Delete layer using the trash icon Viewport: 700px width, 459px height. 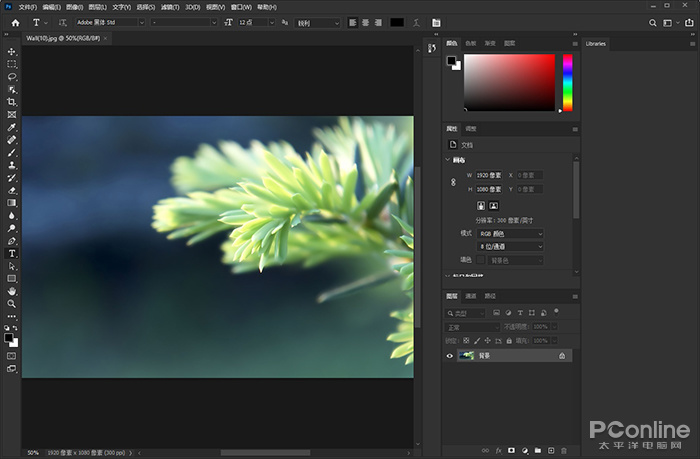coord(563,451)
